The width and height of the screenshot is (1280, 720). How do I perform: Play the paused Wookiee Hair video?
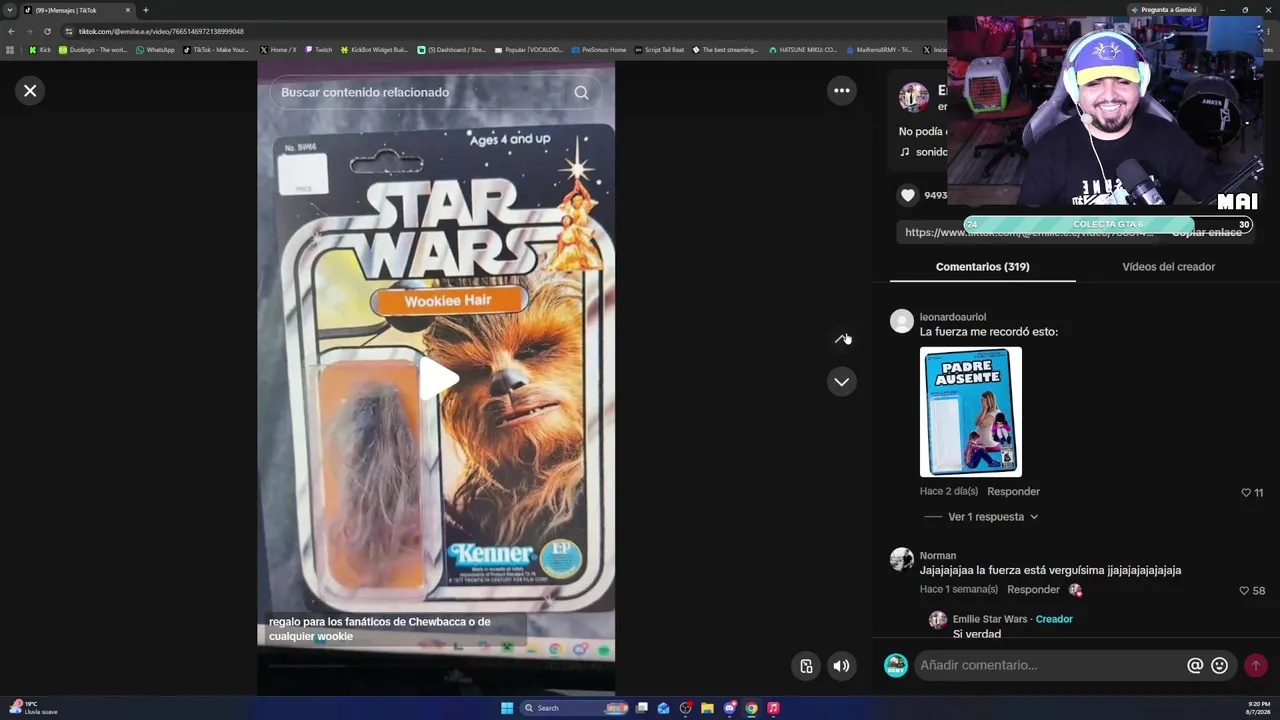[x=437, y=378]
